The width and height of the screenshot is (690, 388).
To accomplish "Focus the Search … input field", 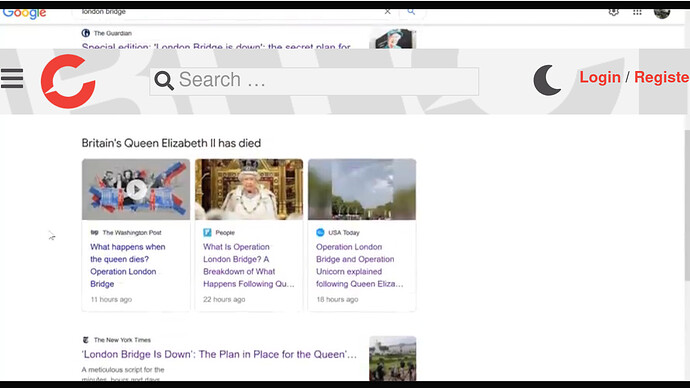I will 314,81.
